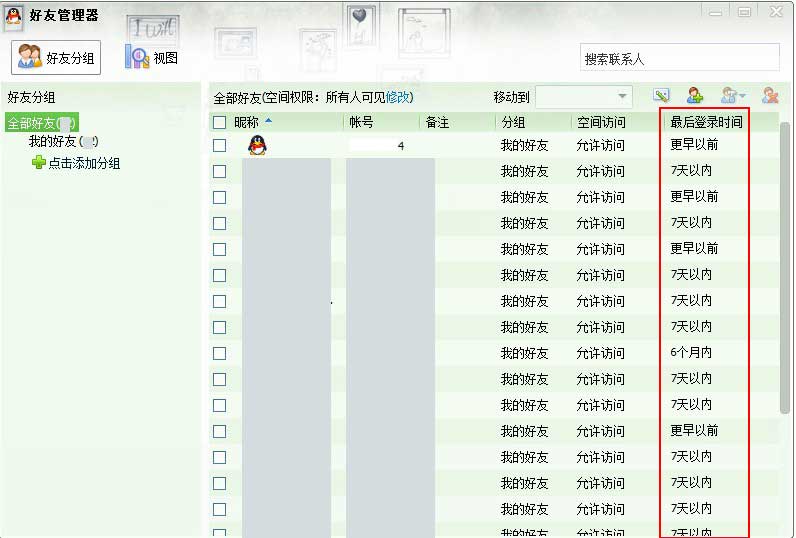Click 允许访问 in the 6个月内 row

(x=601, y=353)
